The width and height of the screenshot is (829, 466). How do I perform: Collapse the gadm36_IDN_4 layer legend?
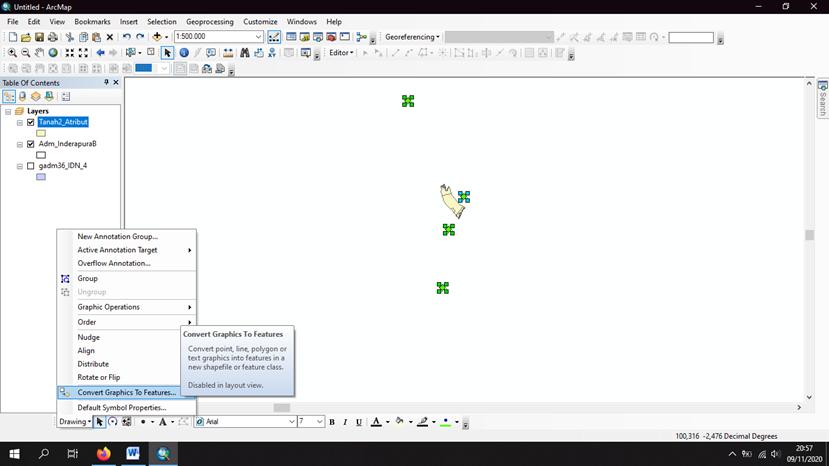pyautogui.click(x=20, y=166)
